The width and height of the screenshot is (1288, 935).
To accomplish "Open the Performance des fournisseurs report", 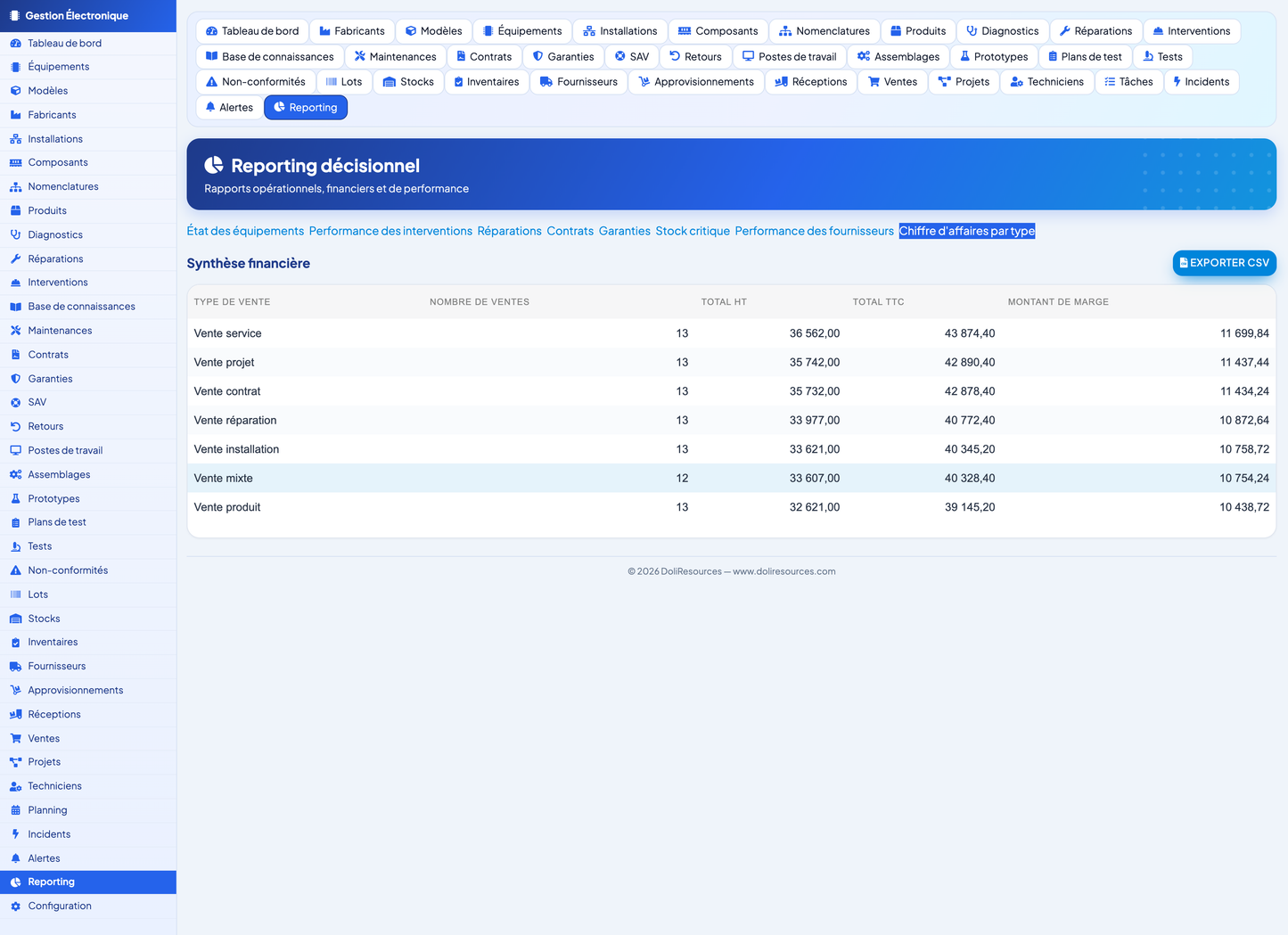I will (814, 231).
